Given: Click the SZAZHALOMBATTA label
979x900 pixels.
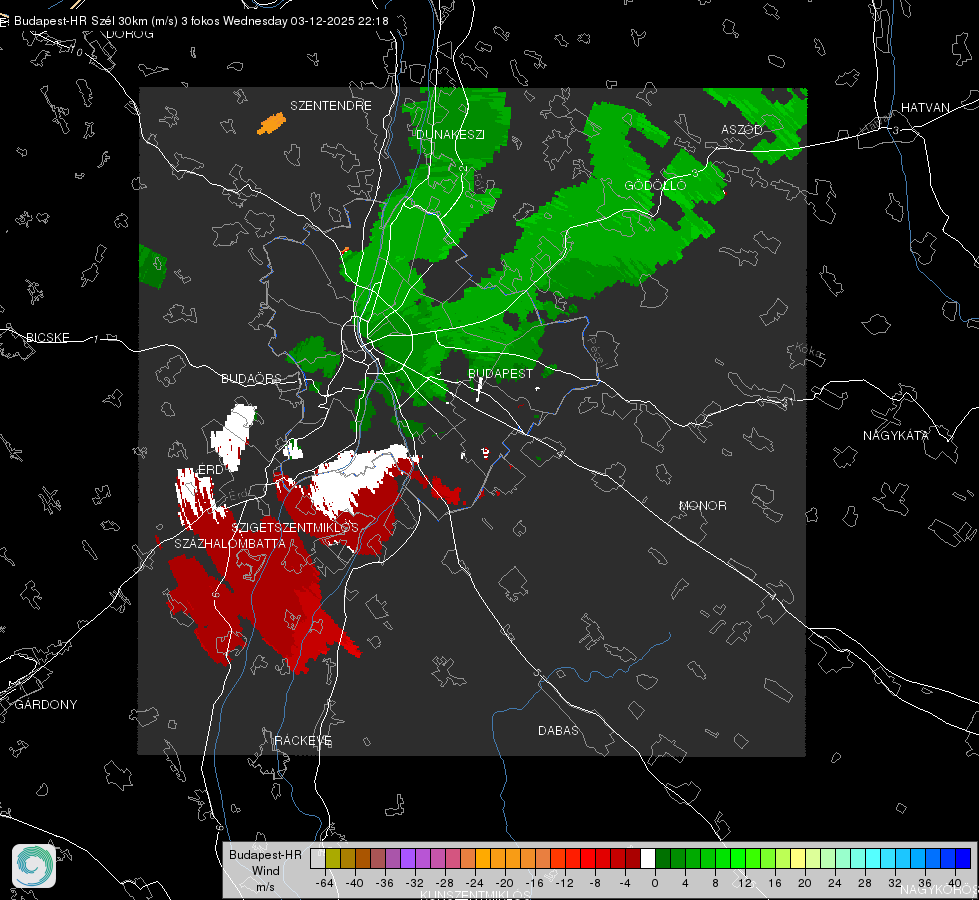Looking at the screenshot, I should tap(230, 543).
